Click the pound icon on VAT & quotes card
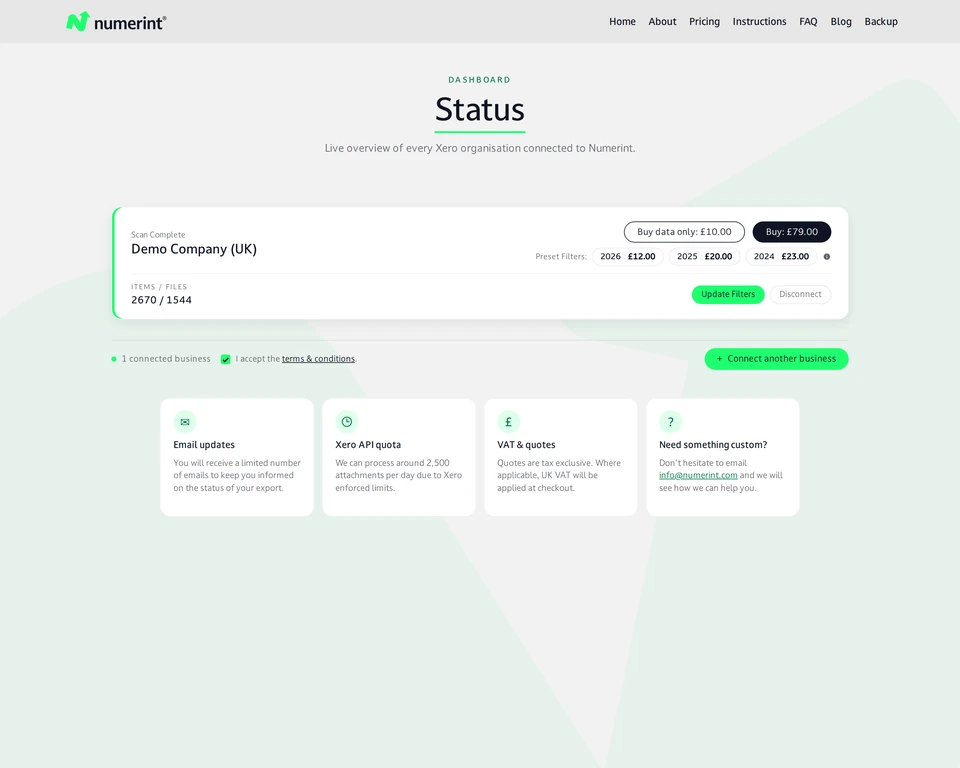Viewport: 960px width, 768px height. coord(508,421)
